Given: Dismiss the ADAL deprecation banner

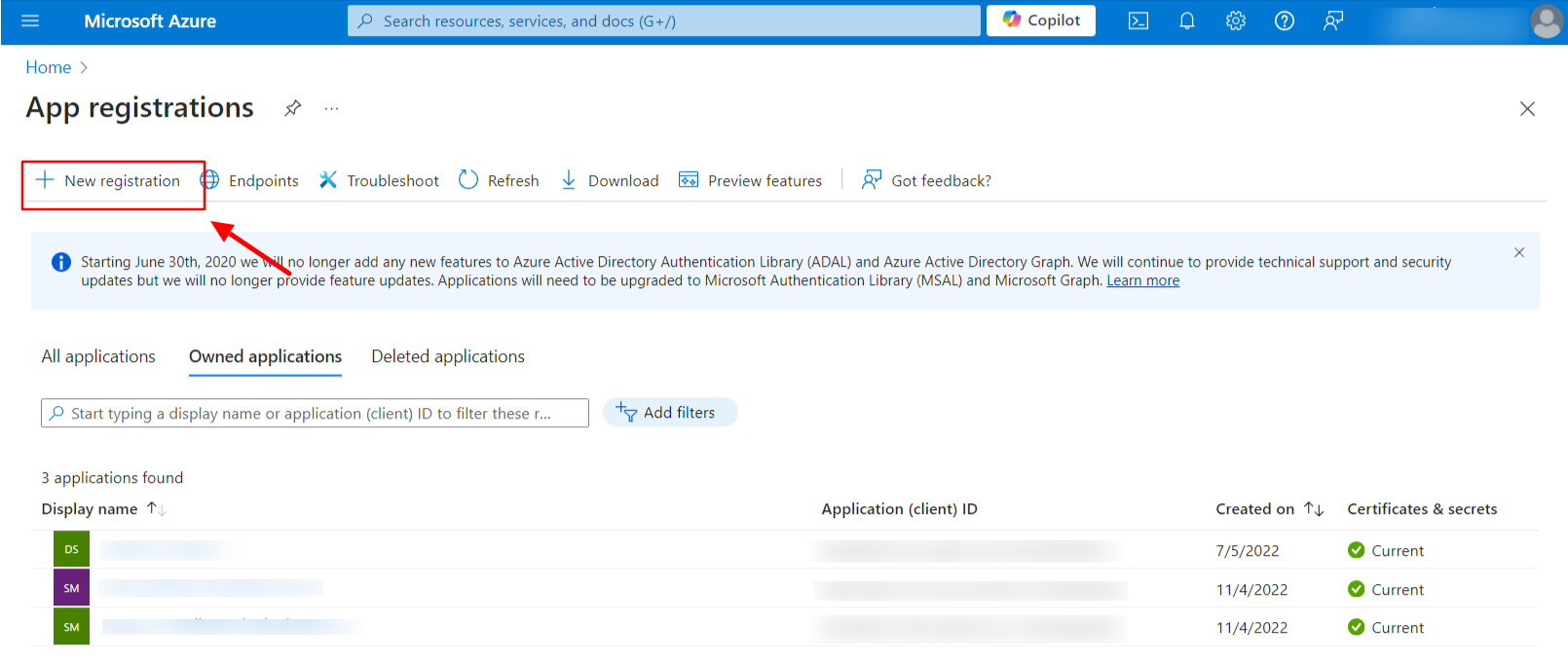Looking at the screenshot, I should (x=1519, y=252).
